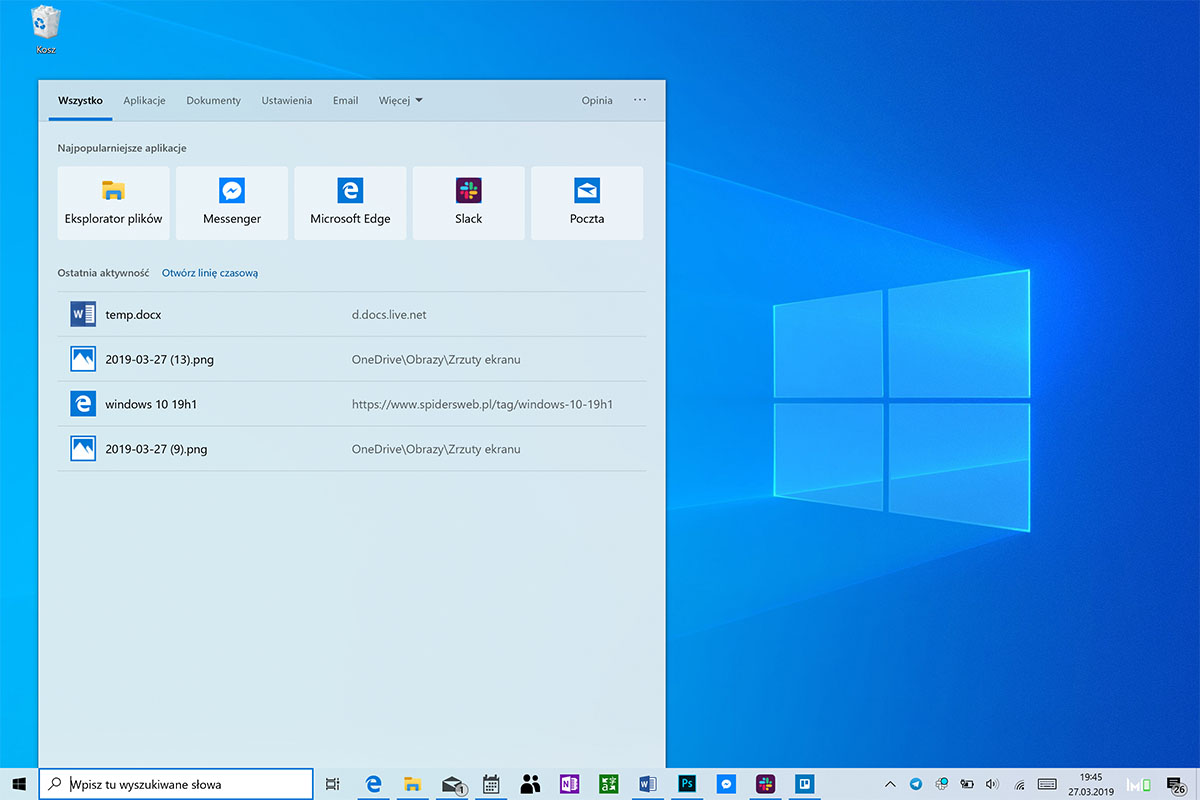
Task: Open the touch keyboard from tray
Action: [1047, 784]
